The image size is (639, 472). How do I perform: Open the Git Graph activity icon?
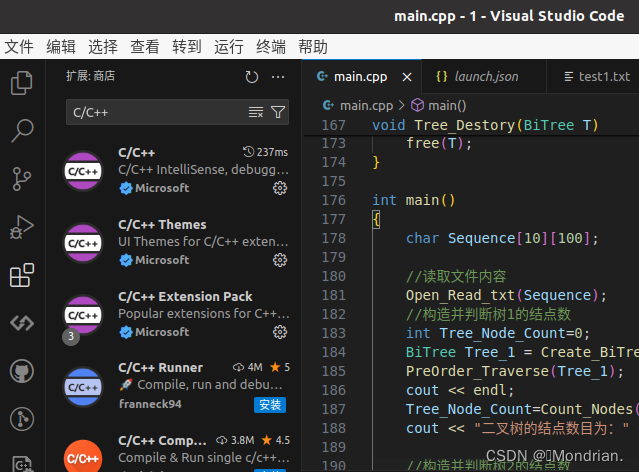click(x=22, y=419)
